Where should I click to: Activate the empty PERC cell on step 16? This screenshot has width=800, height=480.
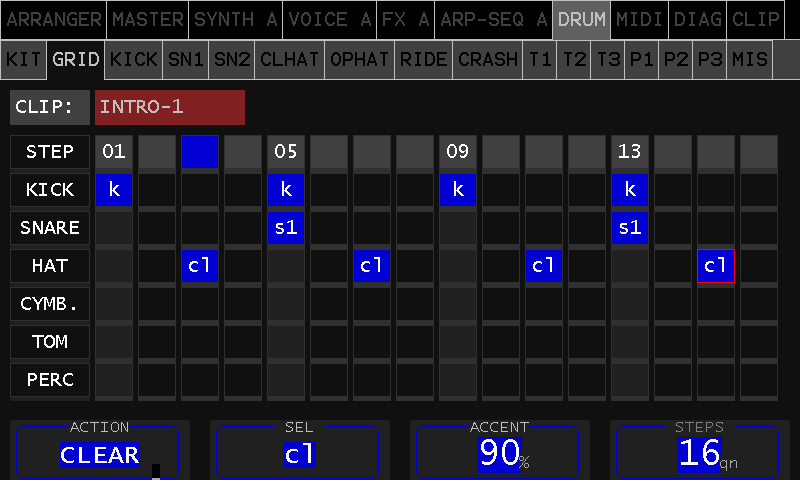pos(759,380)
